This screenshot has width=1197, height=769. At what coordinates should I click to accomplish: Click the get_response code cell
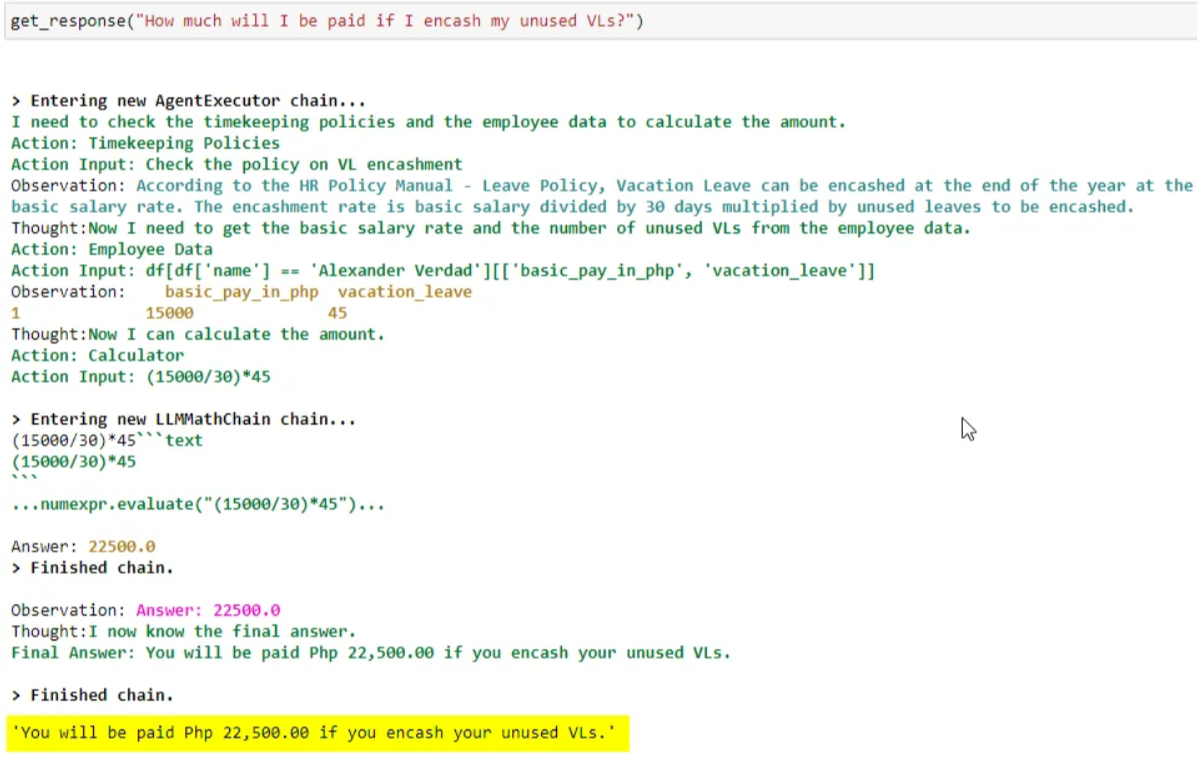(330, 20)
